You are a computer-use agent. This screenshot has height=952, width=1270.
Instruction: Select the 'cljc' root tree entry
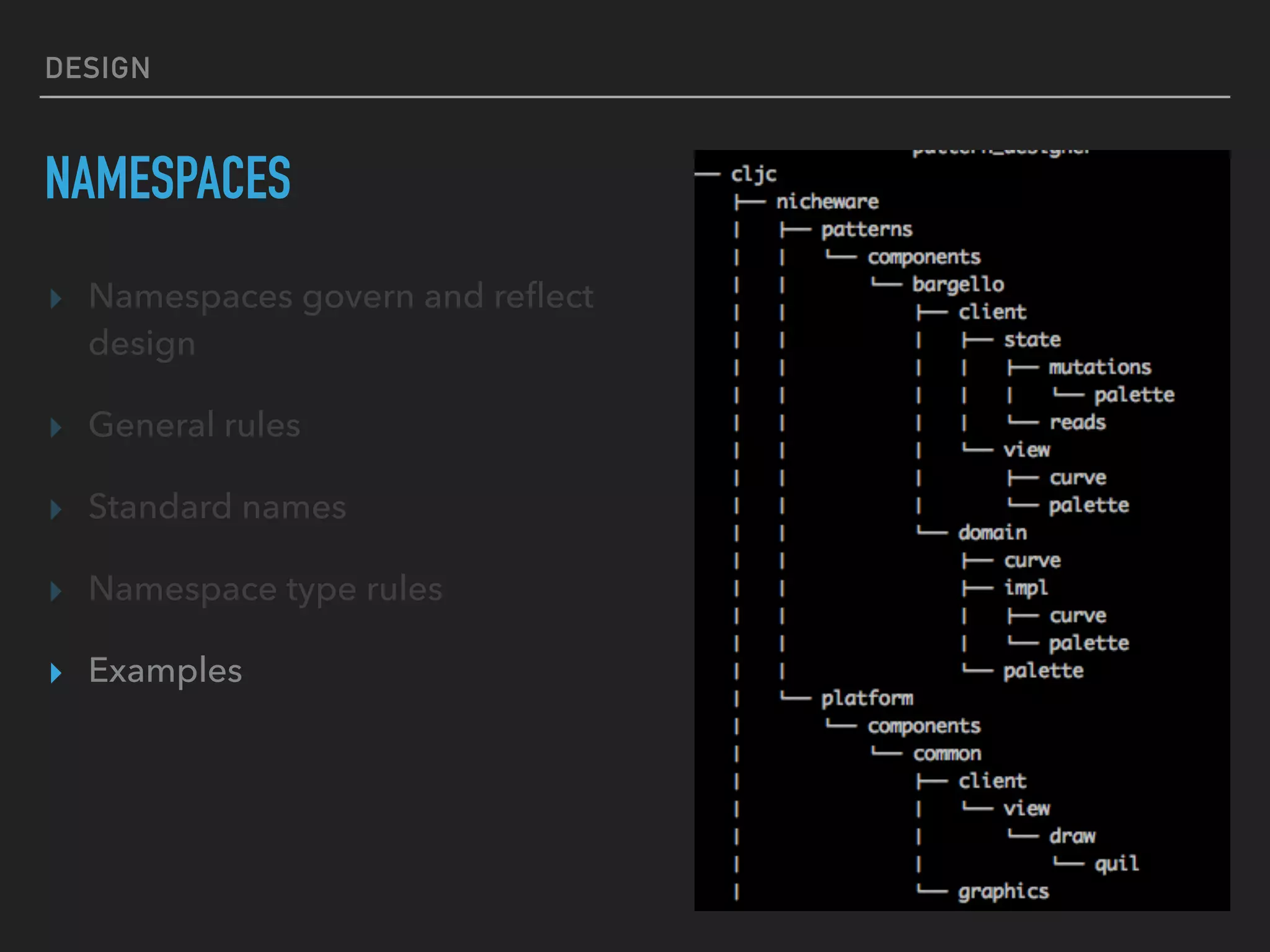753,175
